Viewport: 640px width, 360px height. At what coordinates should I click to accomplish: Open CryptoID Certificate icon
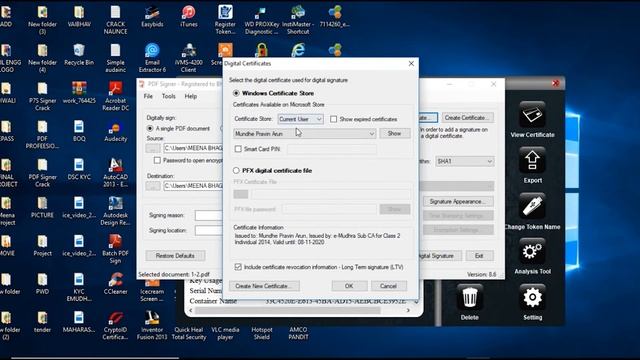click(x=116, y=325)
